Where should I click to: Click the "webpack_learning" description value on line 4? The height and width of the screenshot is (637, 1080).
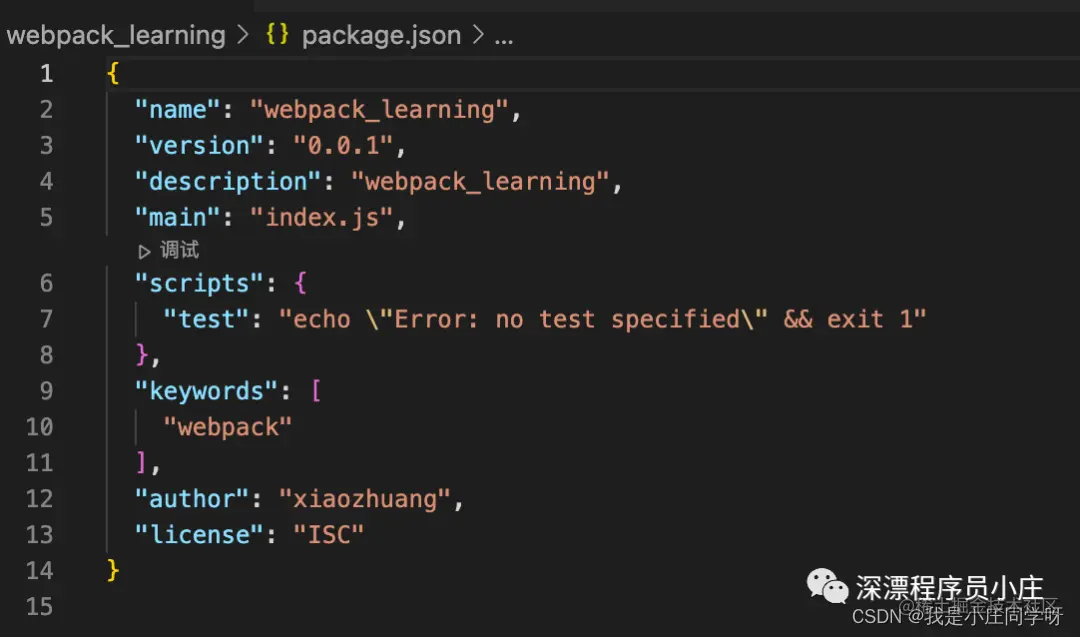[481, 182]
